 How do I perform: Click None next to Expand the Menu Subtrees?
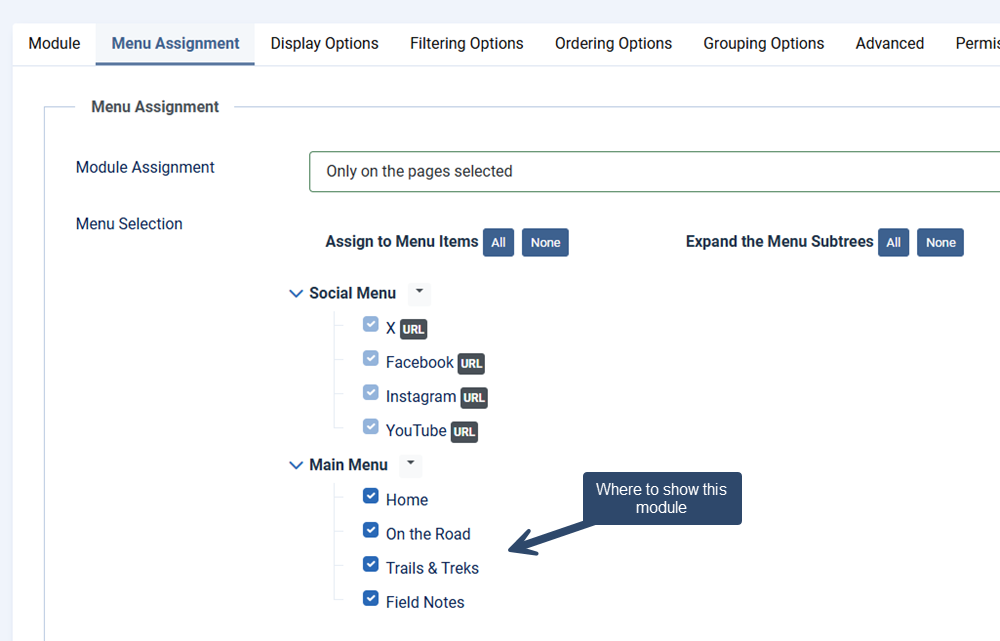(940, 242)
